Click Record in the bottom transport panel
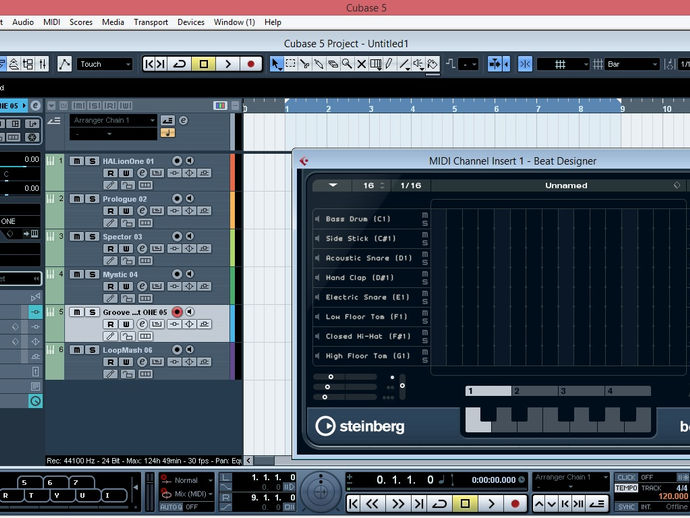The image size is (690, 518). click(514, 503)
